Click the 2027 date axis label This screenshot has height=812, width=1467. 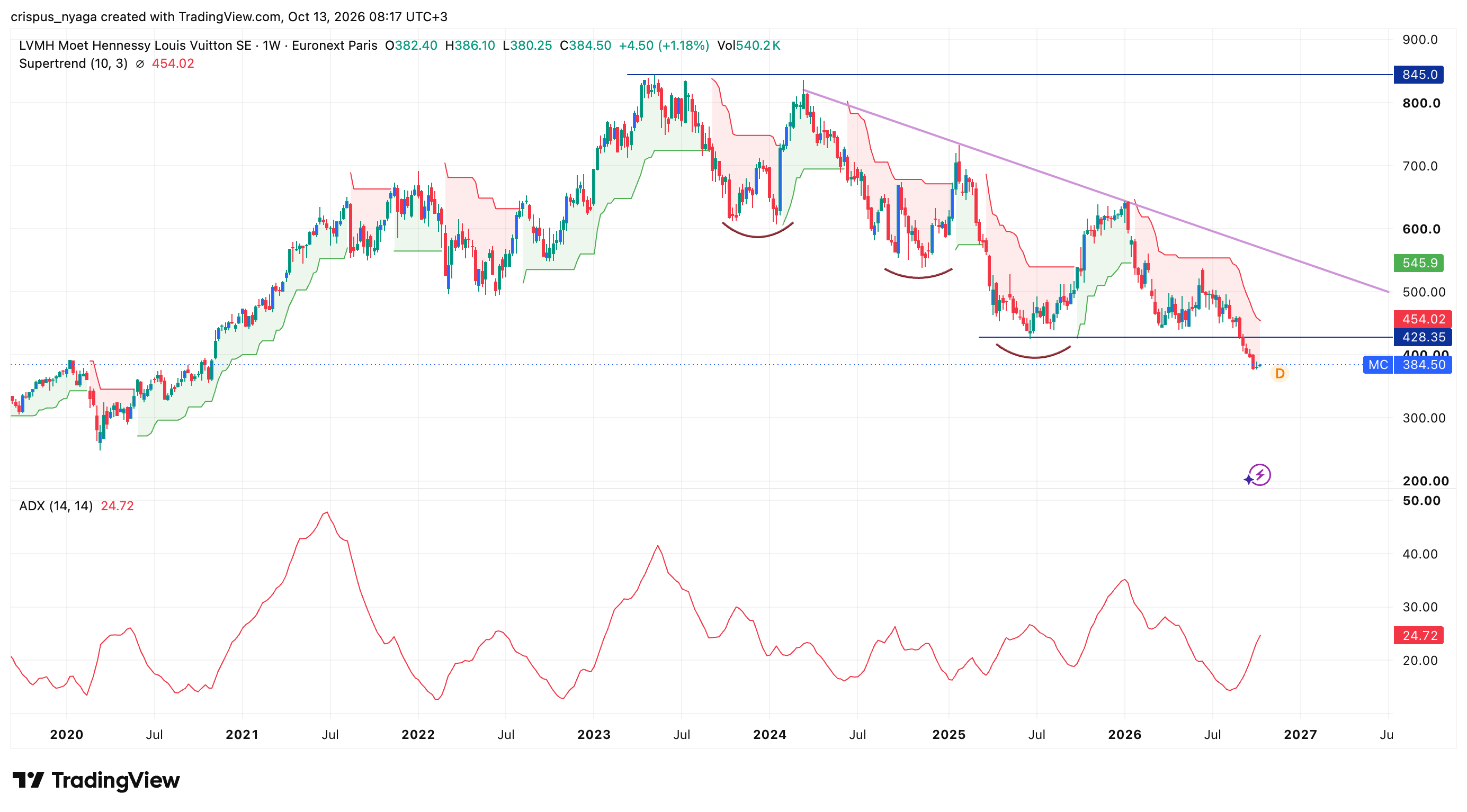pyautogui.click(x=1300, y=735)
